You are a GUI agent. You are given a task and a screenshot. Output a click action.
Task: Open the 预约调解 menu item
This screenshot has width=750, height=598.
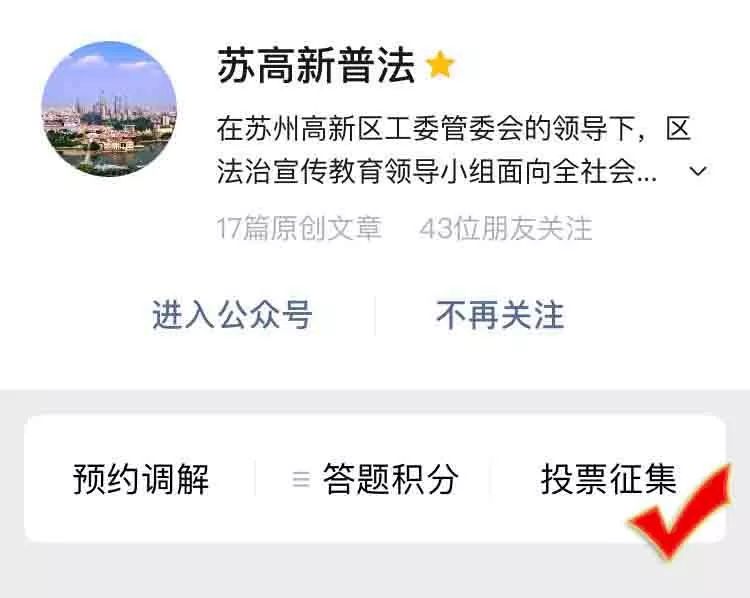[141, 479]
